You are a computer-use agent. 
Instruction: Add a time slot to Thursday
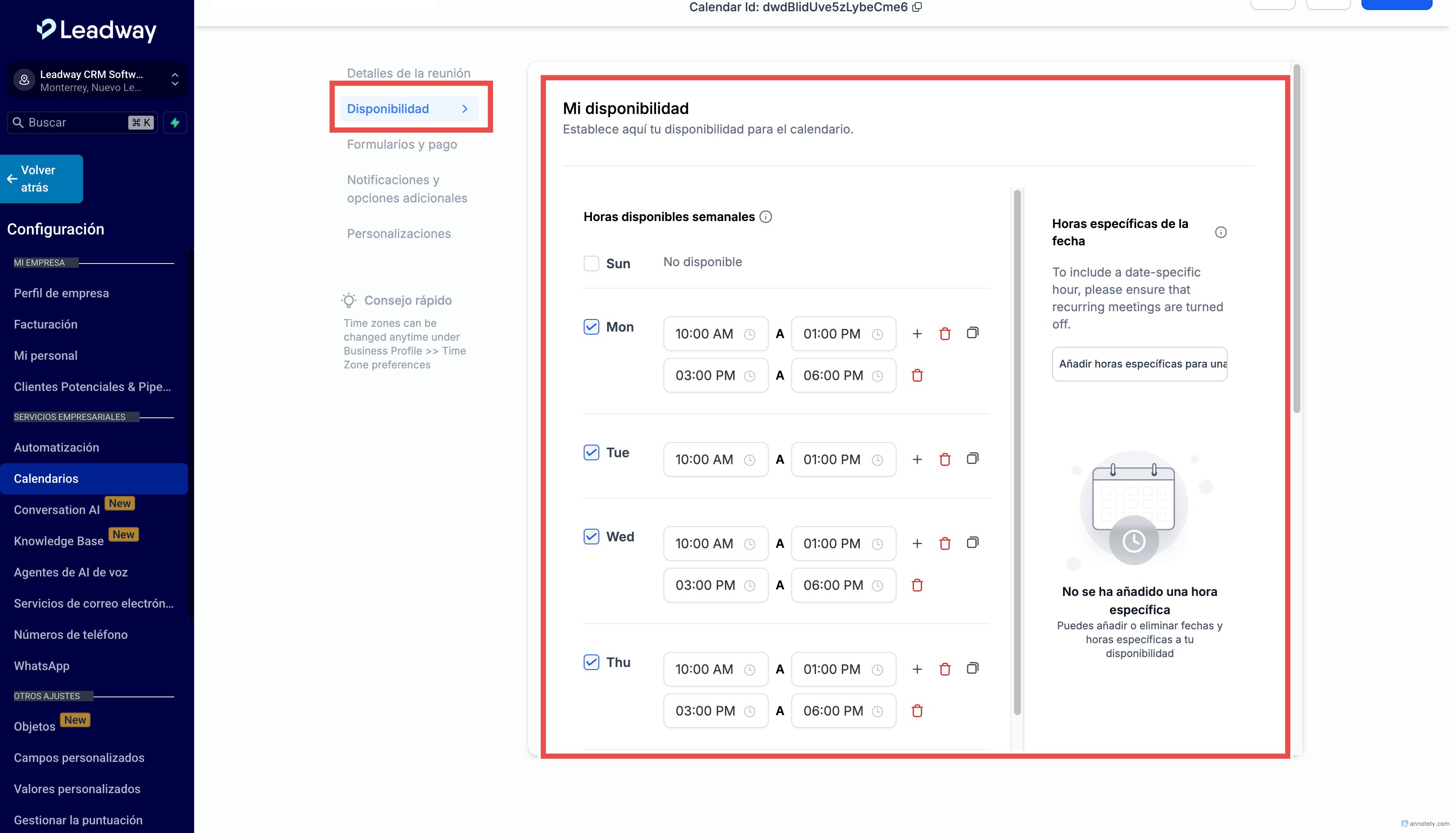tap(917, 669)
